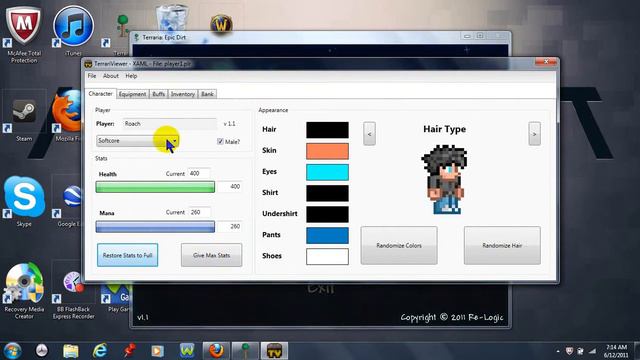Select next Hair Type arrow

coord(534,134)
